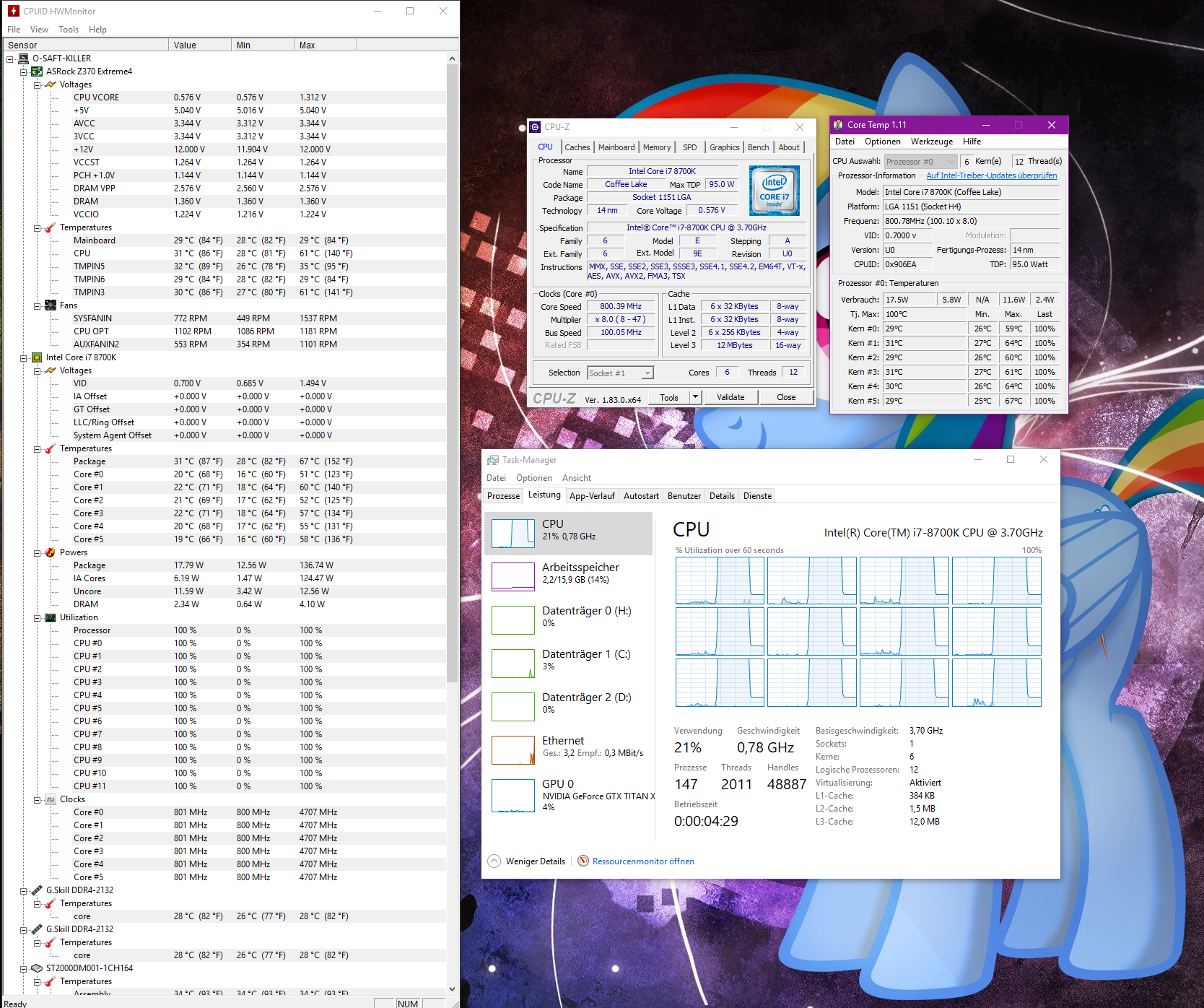The image size is (1204, 1008).
Task: Click the ST2000DM001 hard drive icon
Action: point(37,968)
